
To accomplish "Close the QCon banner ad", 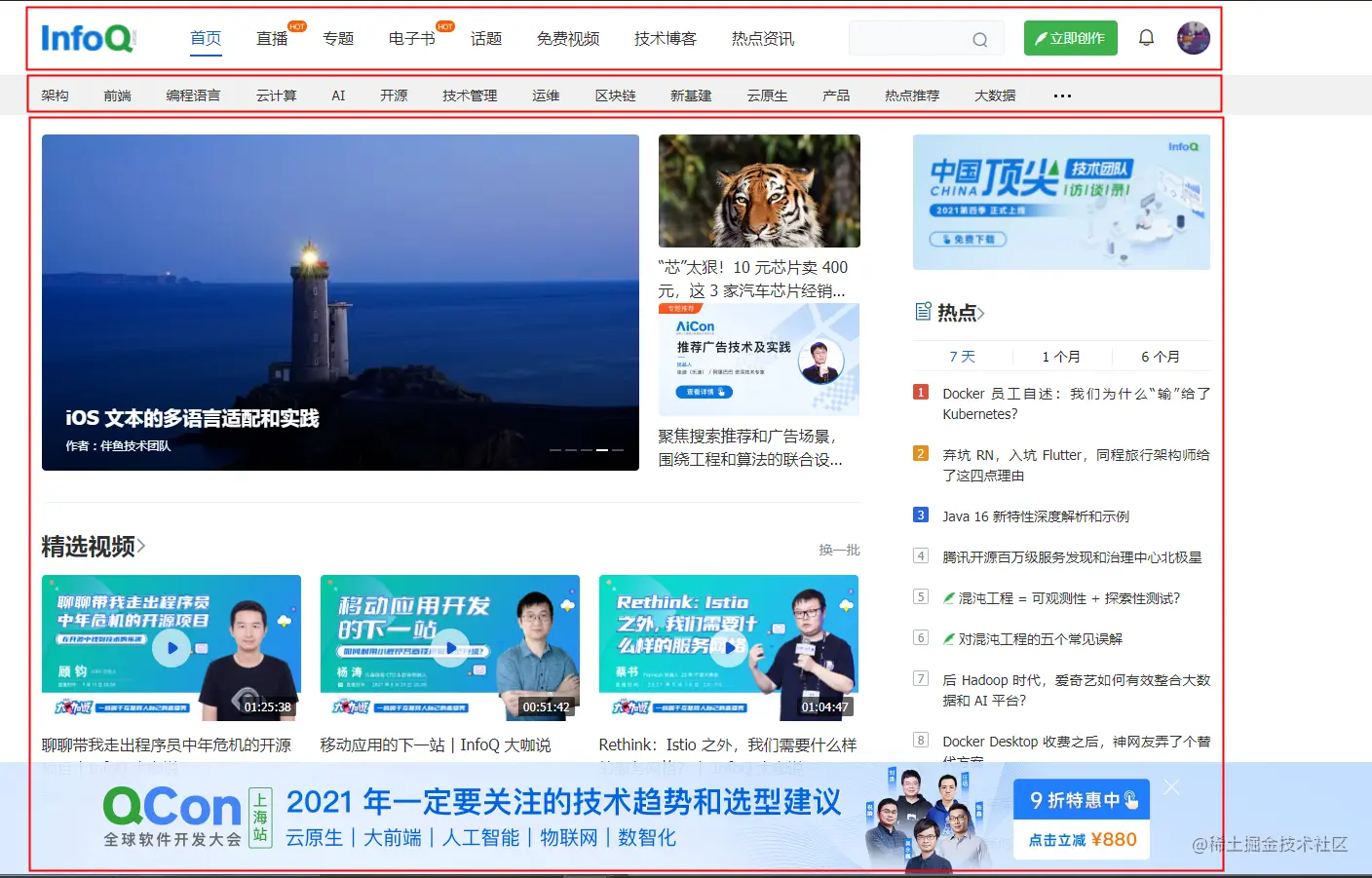I will click(1172, 787).
